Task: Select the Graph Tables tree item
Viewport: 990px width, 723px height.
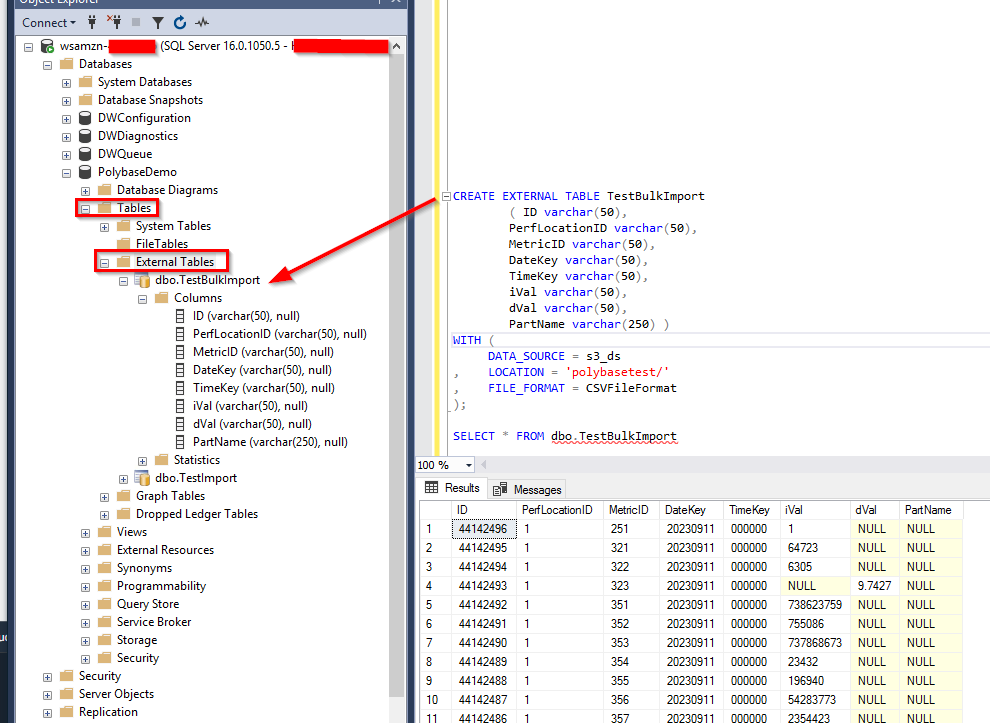Action: (x=170, y=496)
